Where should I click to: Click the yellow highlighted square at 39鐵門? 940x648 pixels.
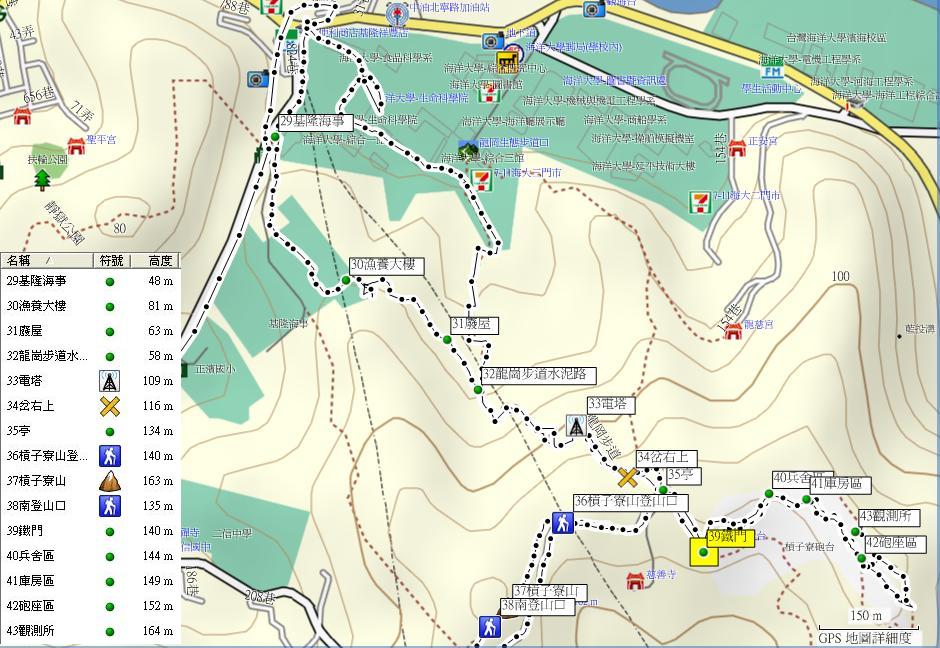click(704, 552)
